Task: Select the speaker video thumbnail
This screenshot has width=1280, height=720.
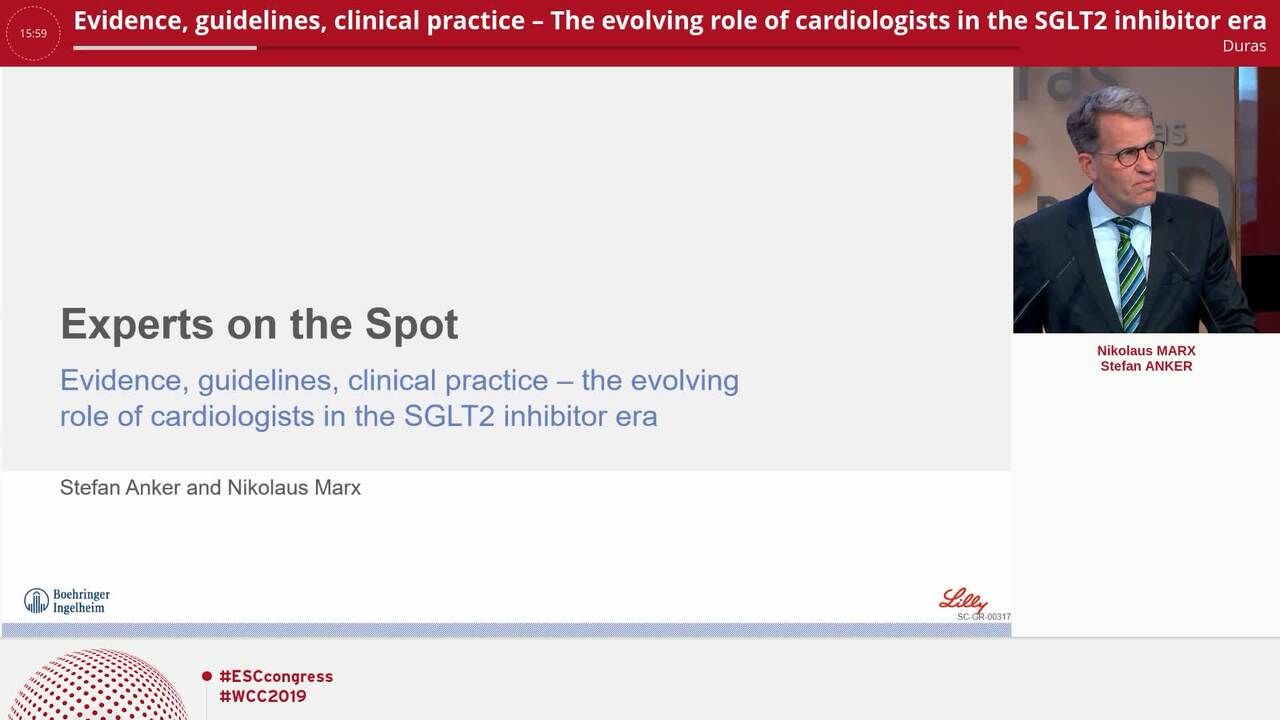Action: click(1146, 200)
